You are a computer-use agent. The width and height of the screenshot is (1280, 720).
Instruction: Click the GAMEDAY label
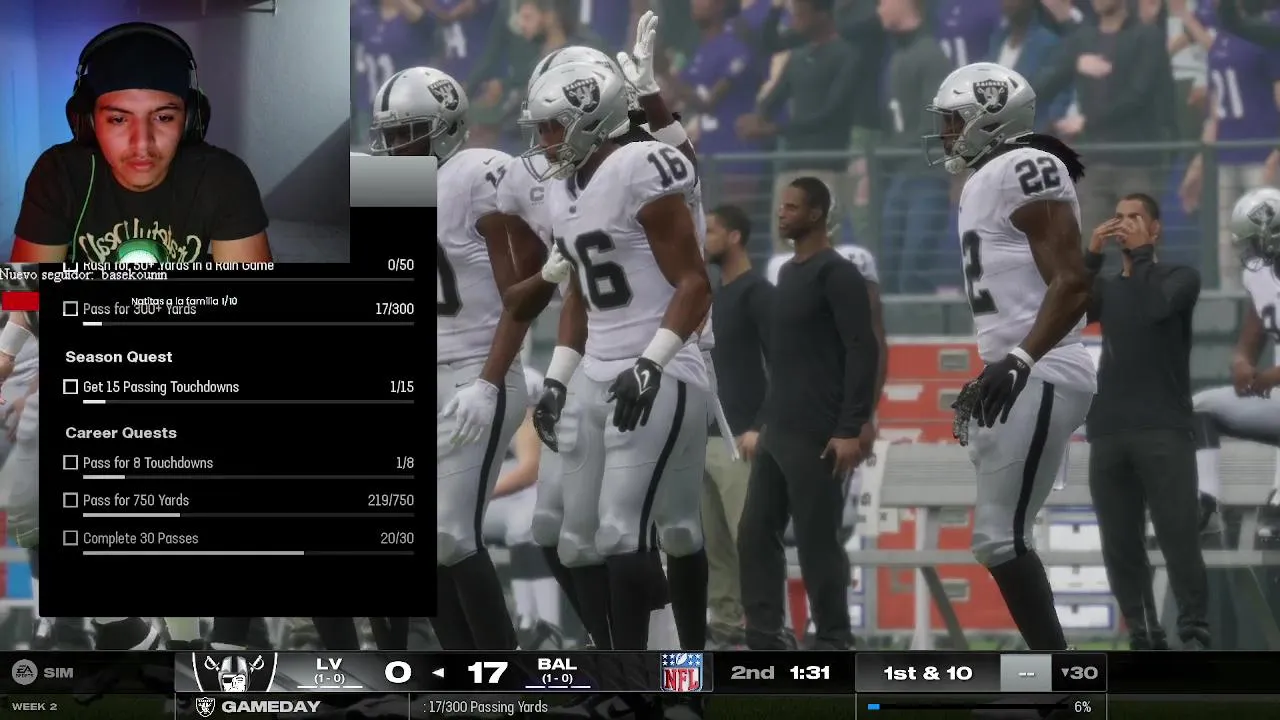(x=271, y=706)
